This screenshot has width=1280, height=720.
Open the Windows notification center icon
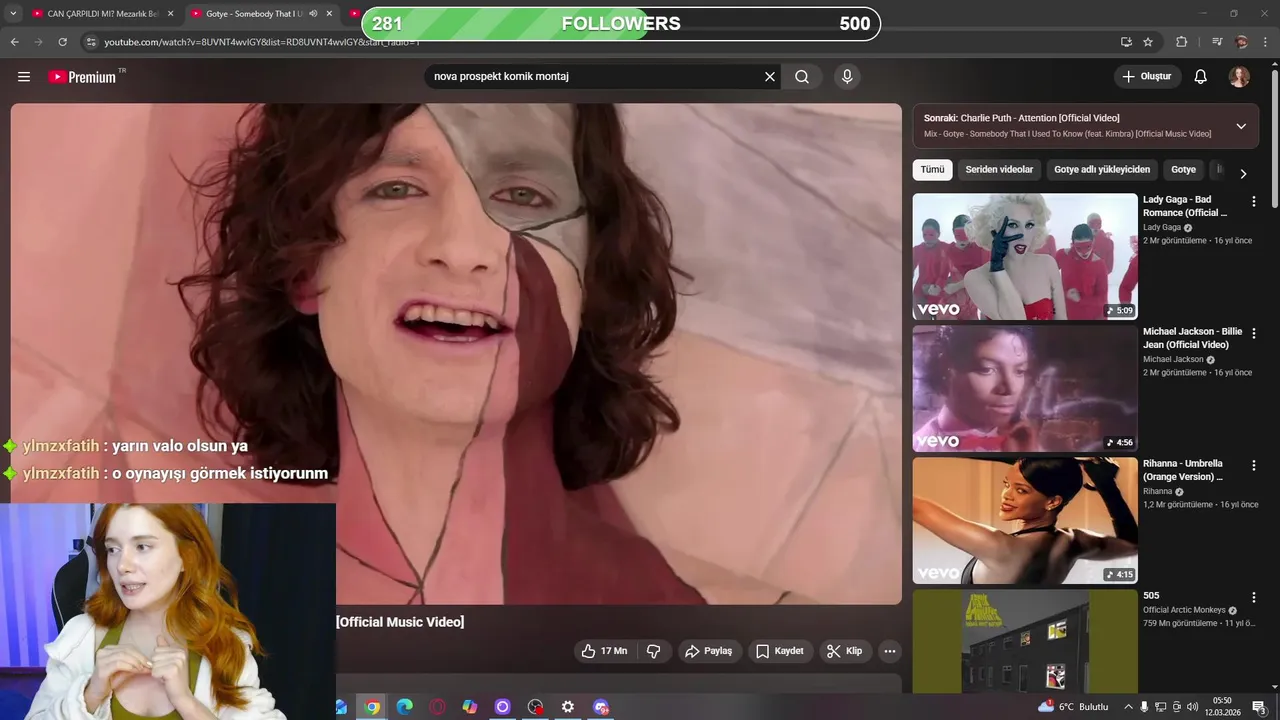point(1260,707)
